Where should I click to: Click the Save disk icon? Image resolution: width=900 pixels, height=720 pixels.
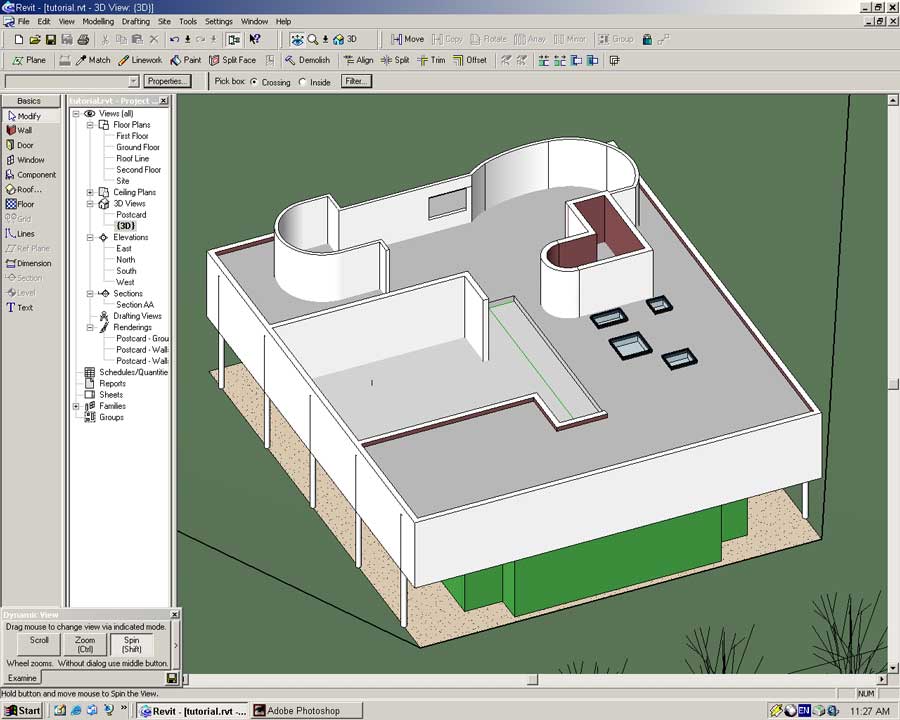(50, 39)
